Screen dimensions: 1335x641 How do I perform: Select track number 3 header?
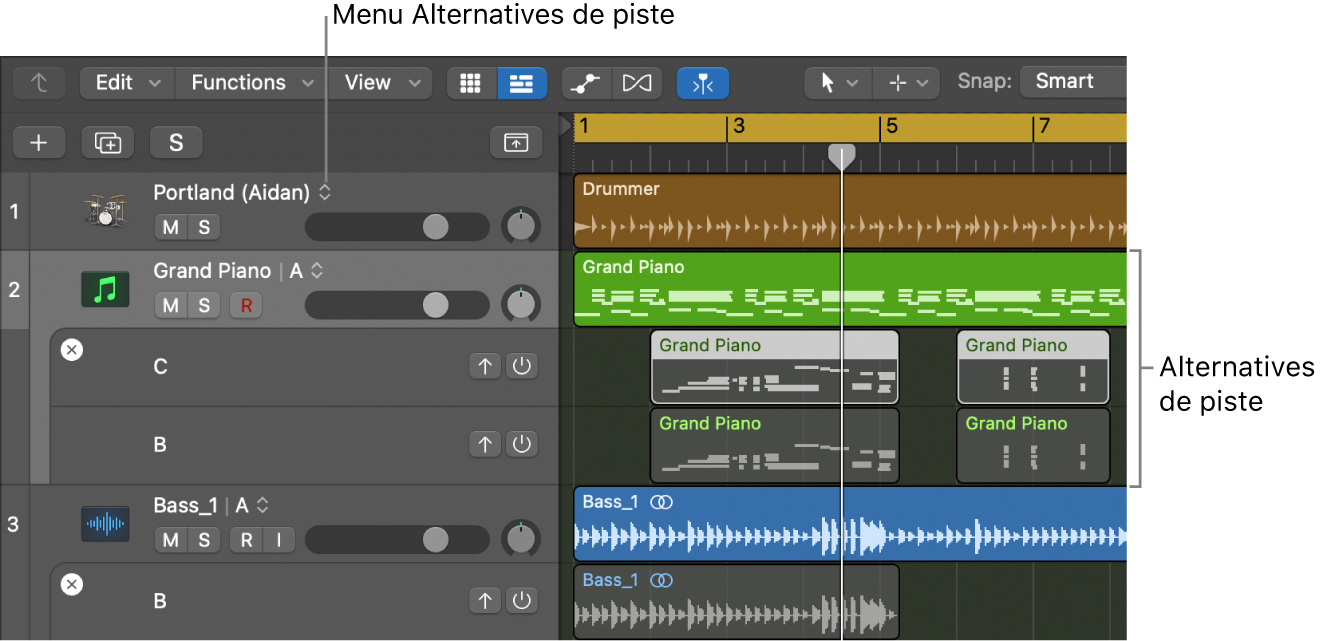click(x=13, y=524)
